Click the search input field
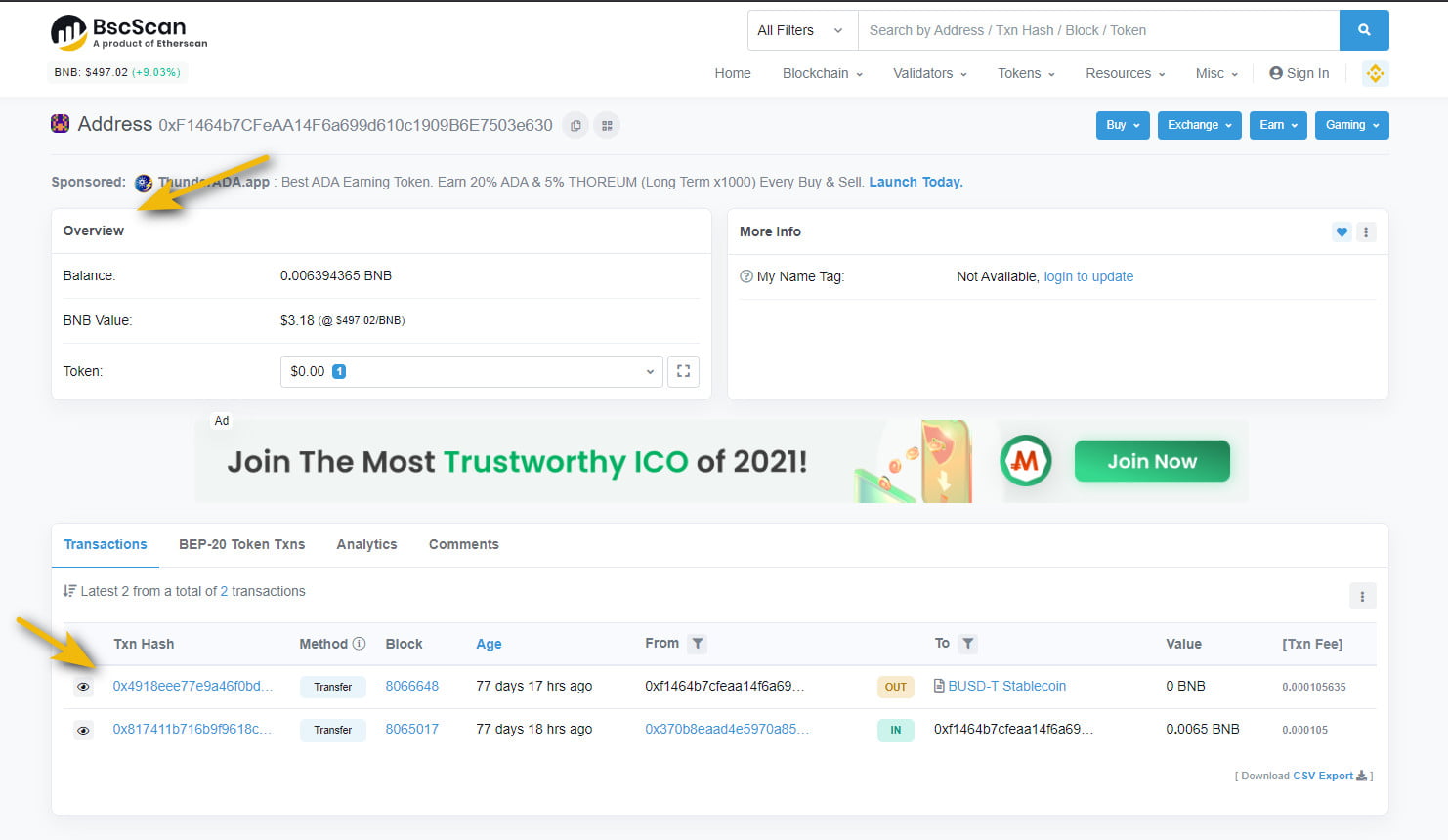Screen dimensions: 1448x840 1098,30
